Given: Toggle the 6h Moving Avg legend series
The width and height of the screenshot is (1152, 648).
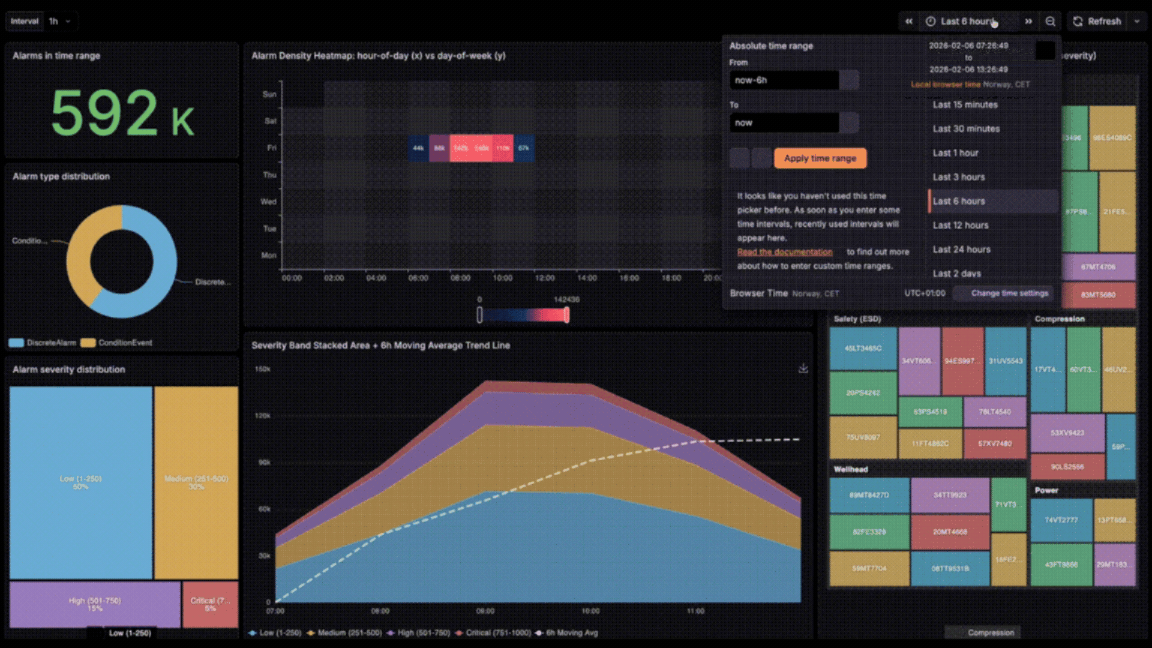Looking at the screenshot, I should click(567, 633).
